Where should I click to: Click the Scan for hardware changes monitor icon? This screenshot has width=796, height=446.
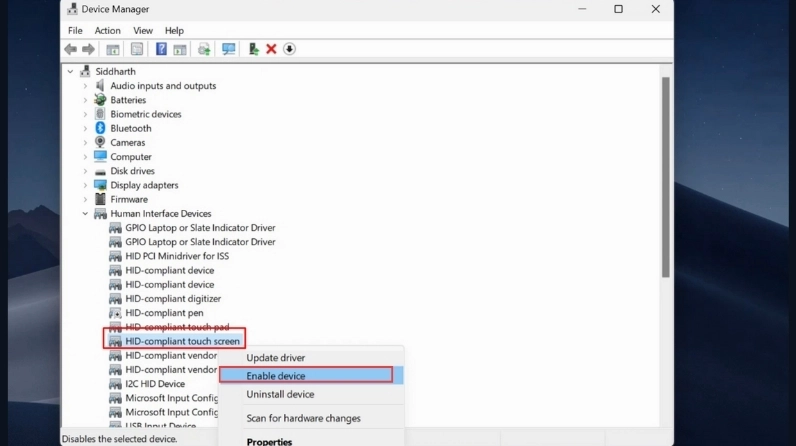[x=228, y=49]
